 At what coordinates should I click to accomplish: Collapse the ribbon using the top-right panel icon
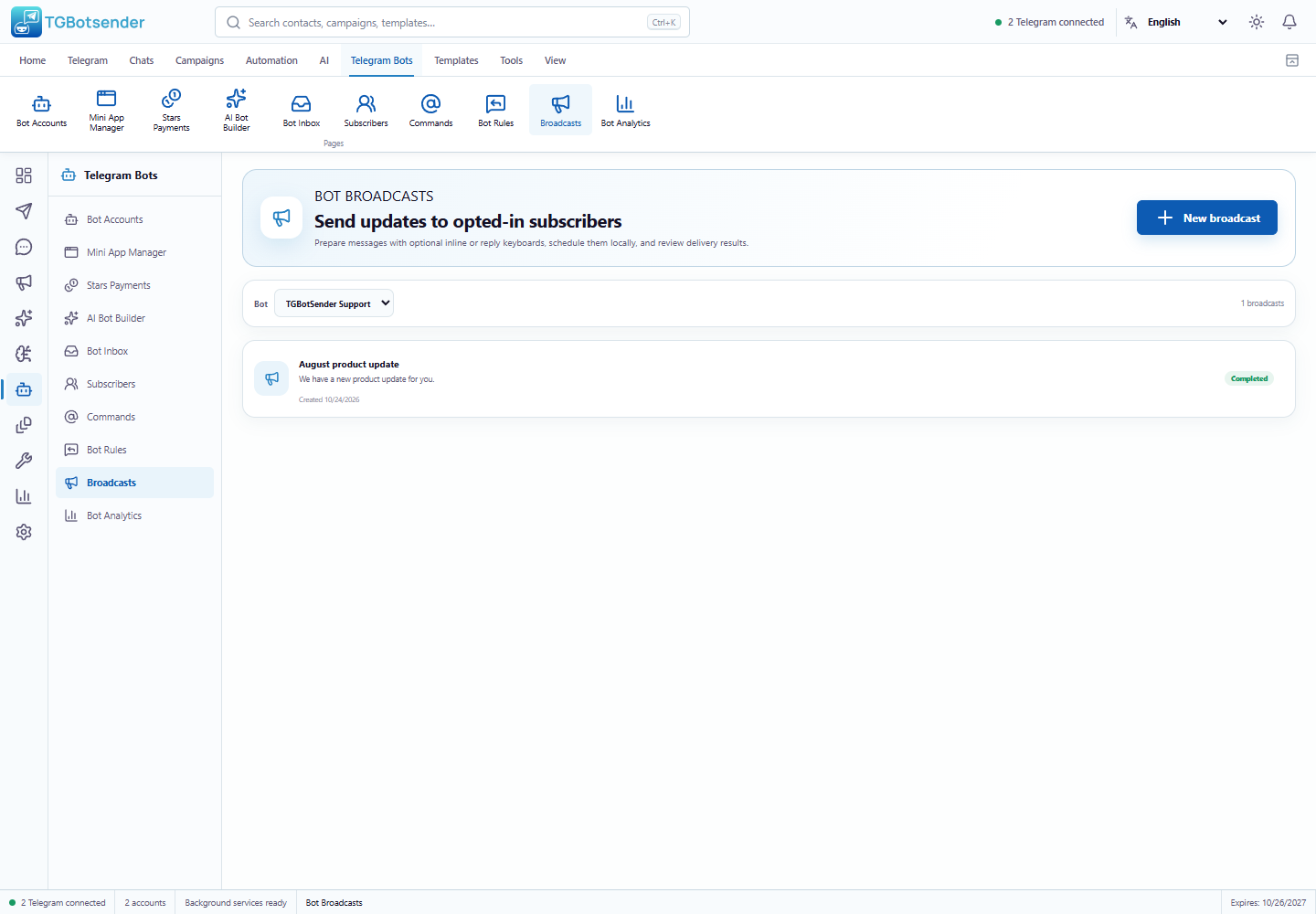[1292, 60]
